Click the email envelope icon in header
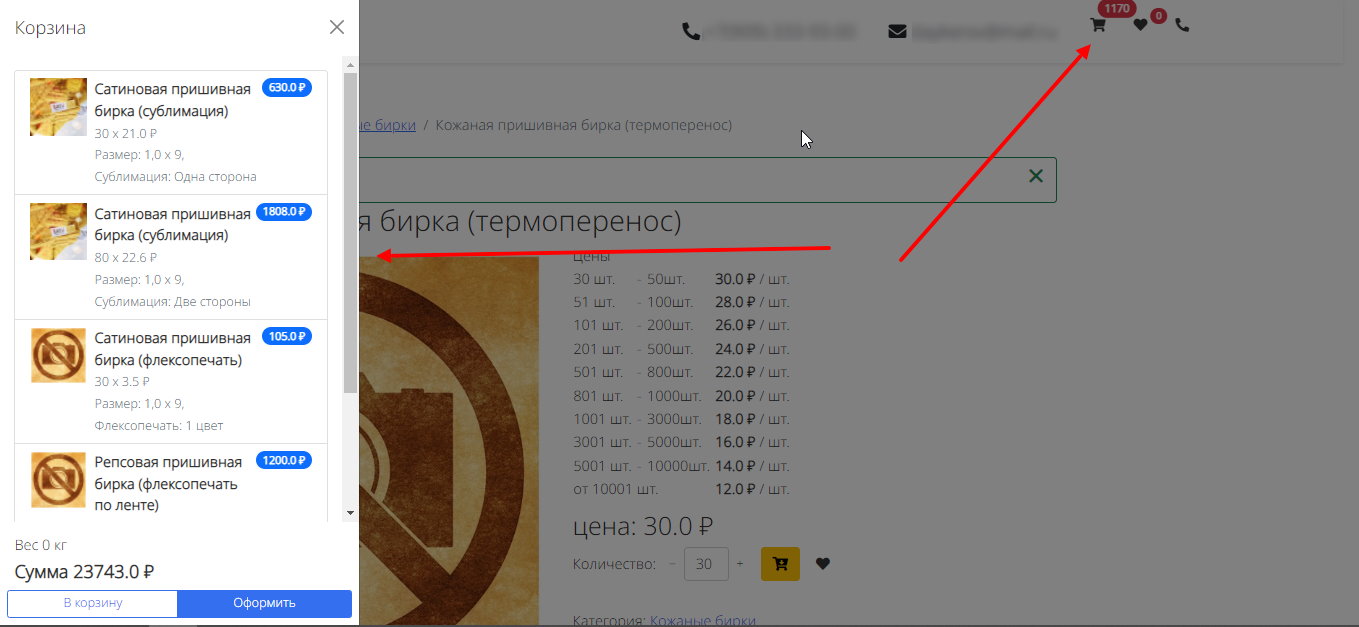This screenshot has width=1359, height=627. click(897, 32)
